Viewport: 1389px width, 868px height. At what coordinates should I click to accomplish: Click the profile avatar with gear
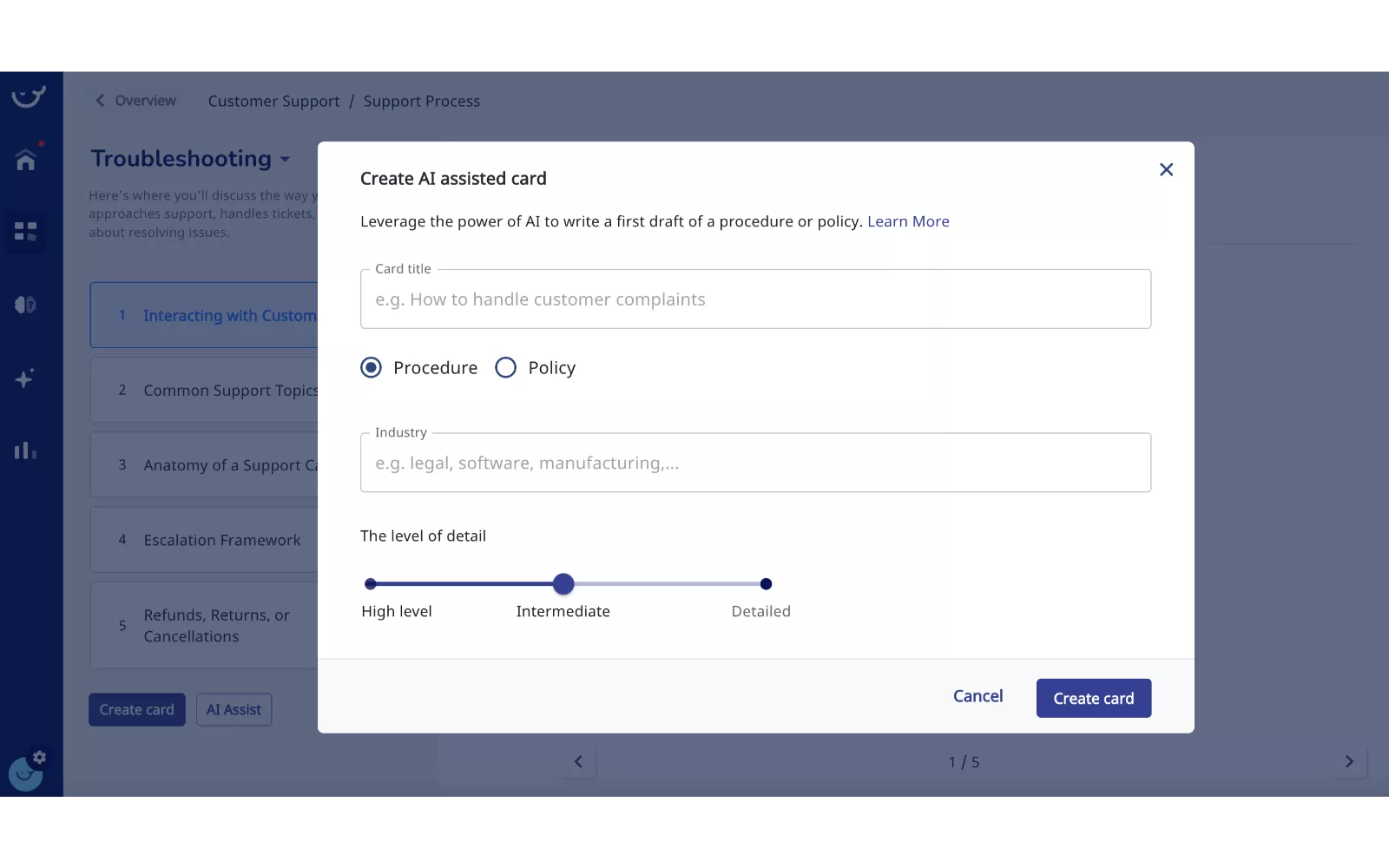[x=26, y=772]
